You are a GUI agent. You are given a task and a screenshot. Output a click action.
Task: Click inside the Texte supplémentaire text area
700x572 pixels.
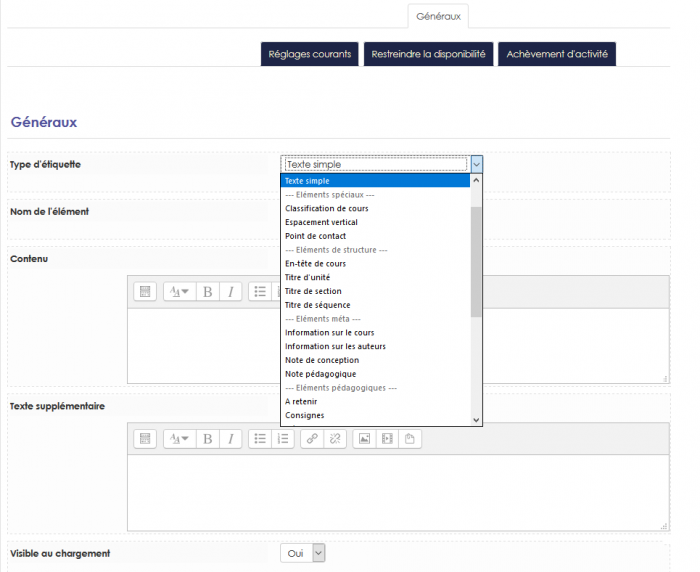(x=397, y=492)
